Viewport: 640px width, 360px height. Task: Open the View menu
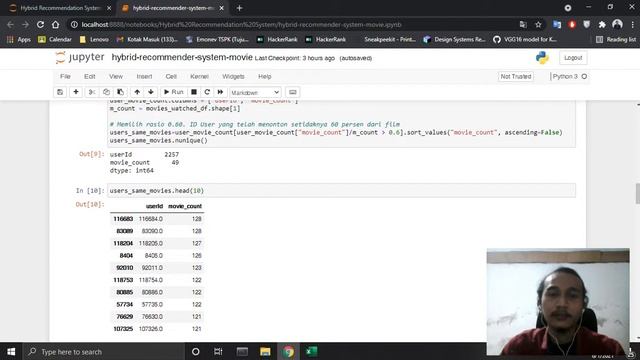(x=116, y=76)
